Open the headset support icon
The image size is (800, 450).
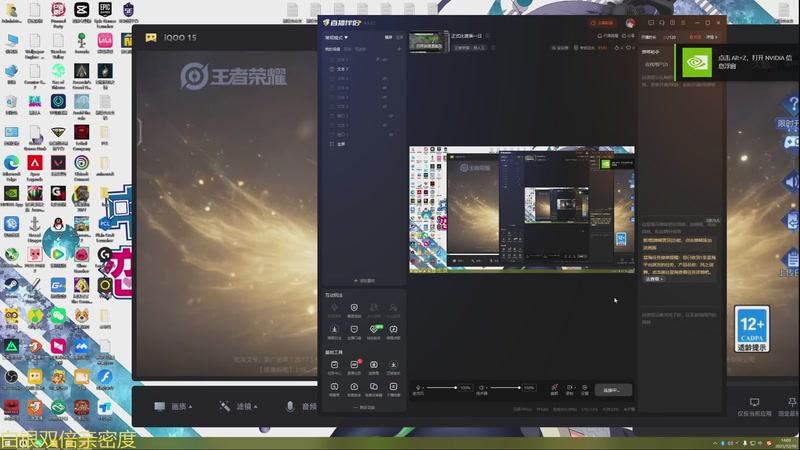662,23
